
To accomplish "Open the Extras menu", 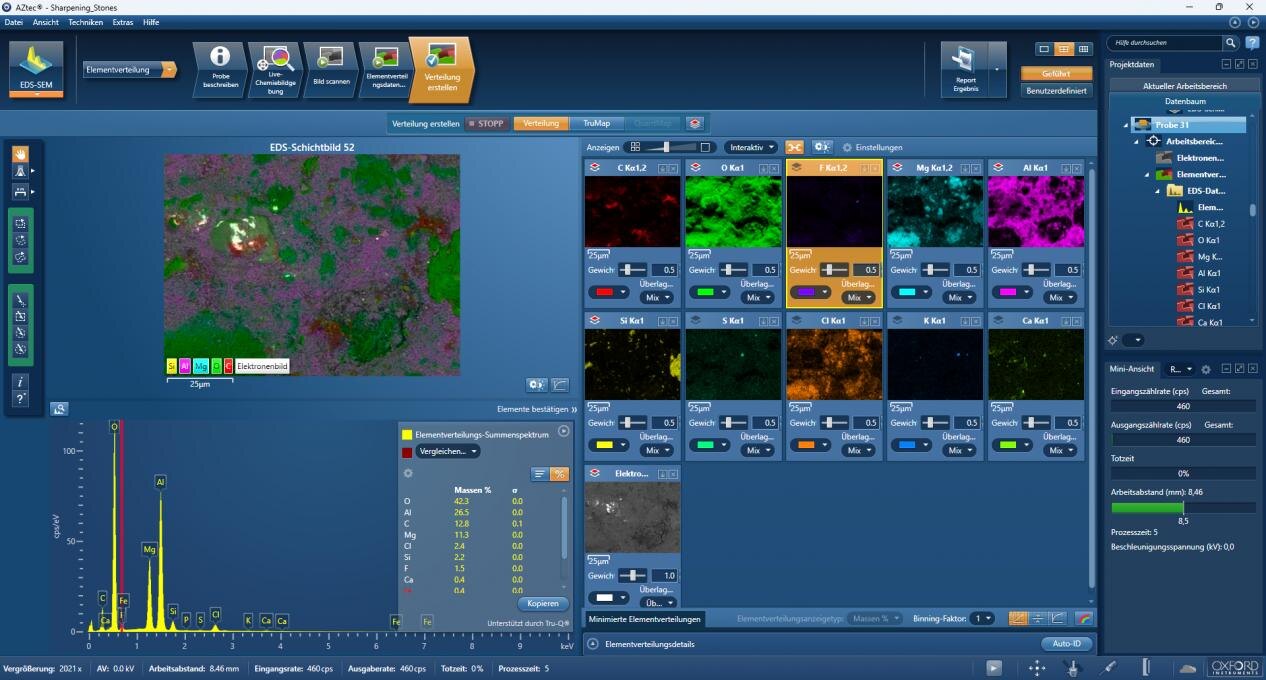I will click(x=122, y=22).
